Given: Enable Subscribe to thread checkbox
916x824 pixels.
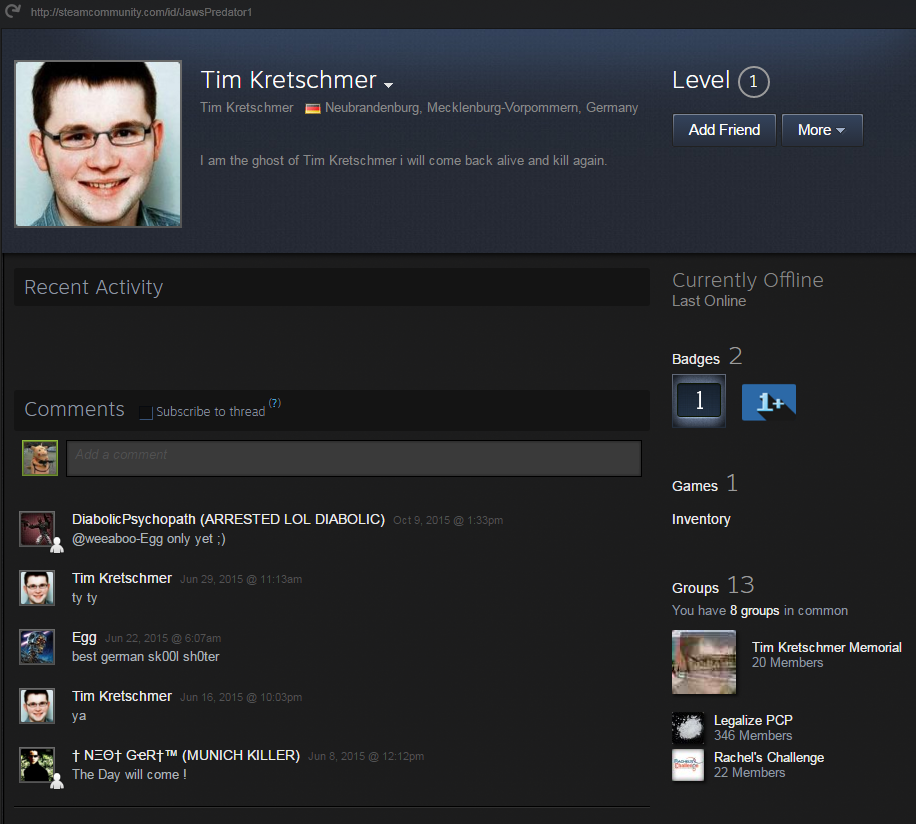Looking at the screenshot, I should click(x=146, y=412).
